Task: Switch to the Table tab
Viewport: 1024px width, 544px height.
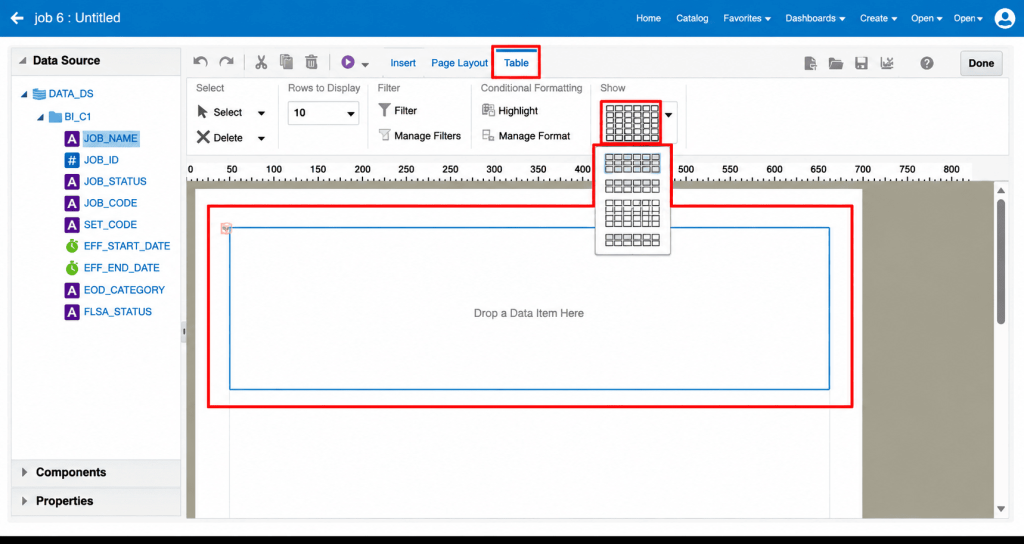Action: 516,63
